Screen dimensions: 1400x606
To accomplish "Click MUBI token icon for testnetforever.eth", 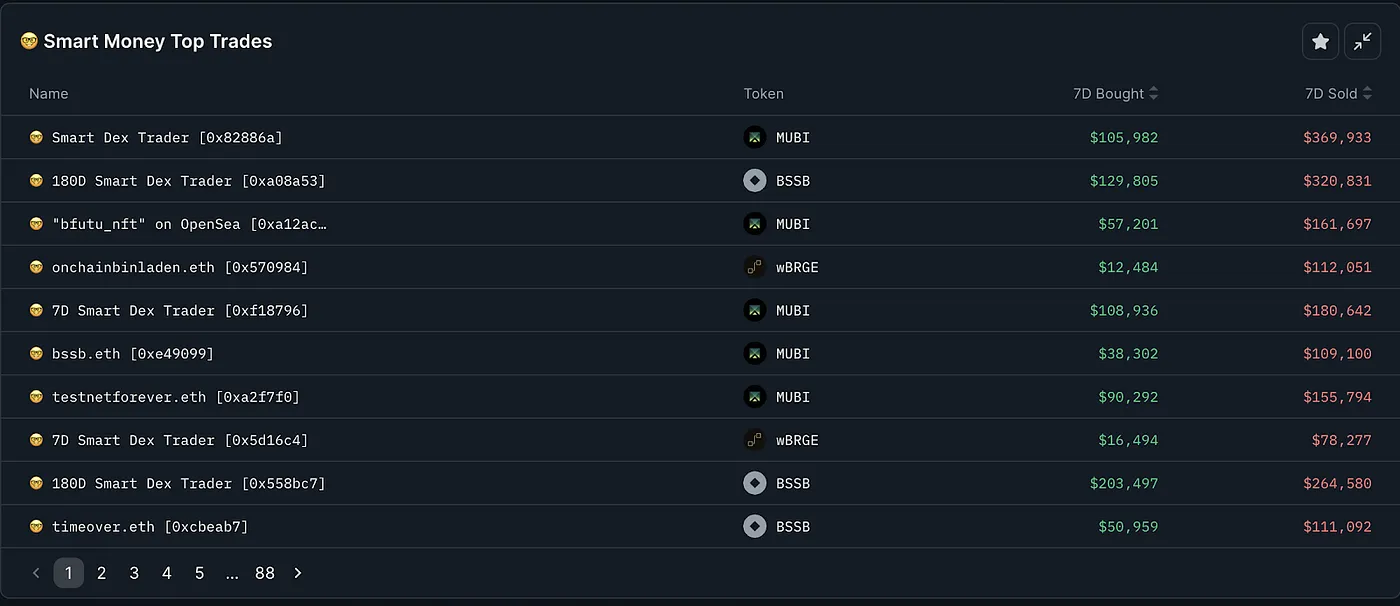I will [x=755, y=397].
